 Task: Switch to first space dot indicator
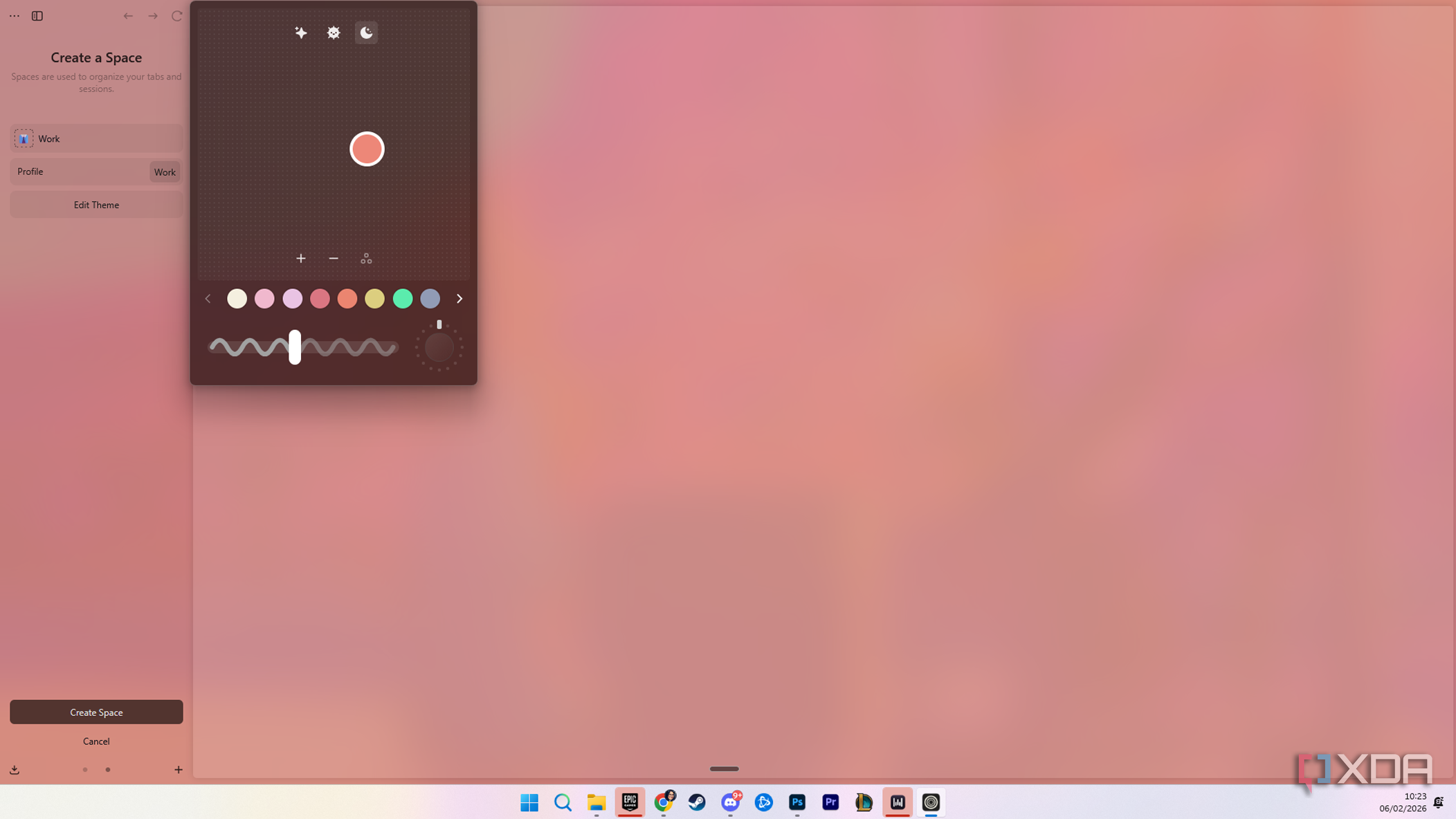85,770
